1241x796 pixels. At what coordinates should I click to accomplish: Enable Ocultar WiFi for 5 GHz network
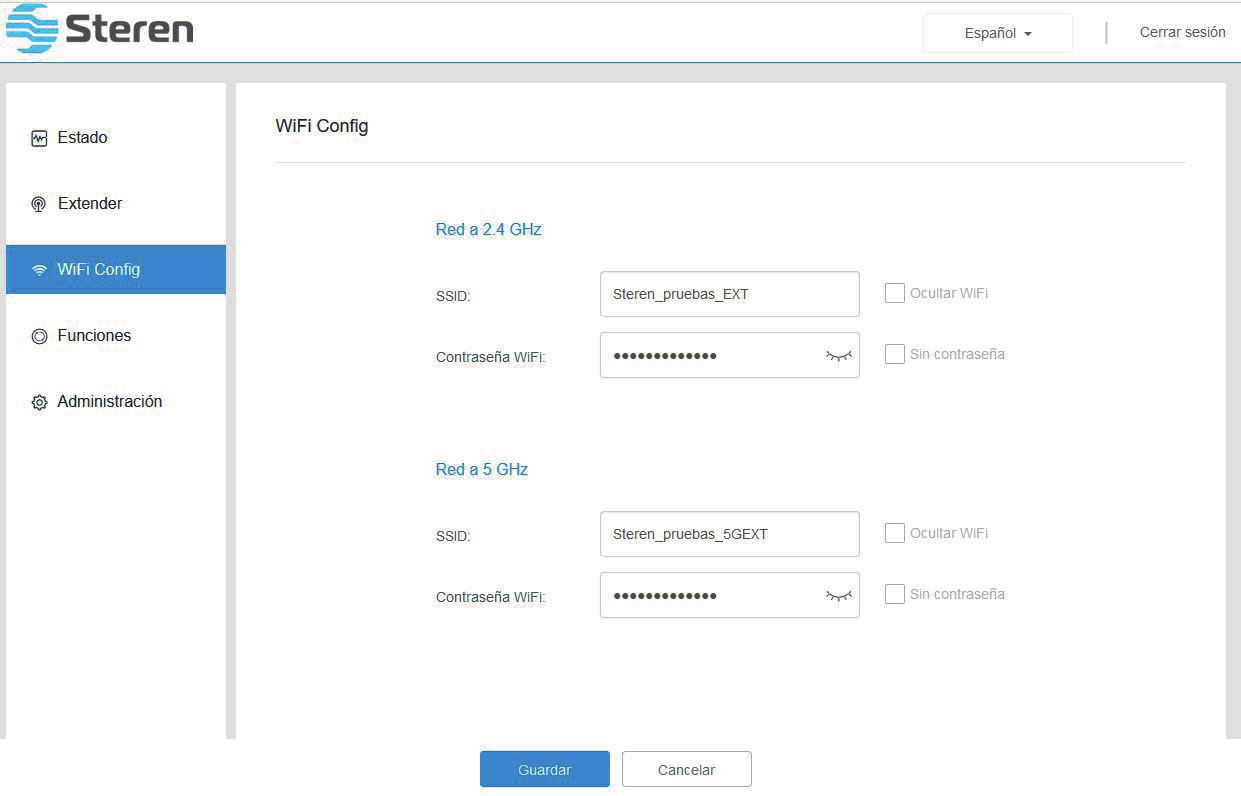[894, 533]
